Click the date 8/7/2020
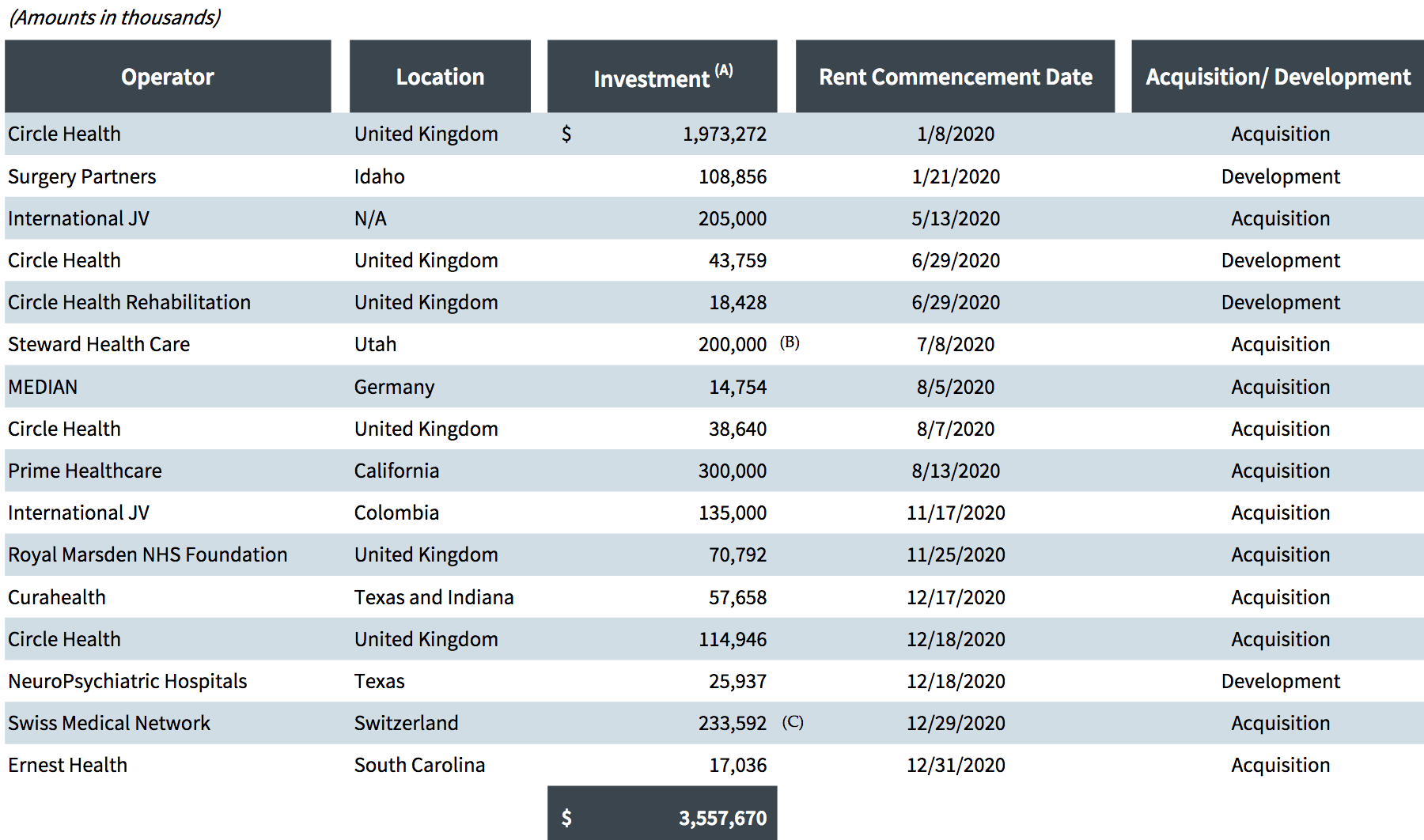 coord(956,429)
